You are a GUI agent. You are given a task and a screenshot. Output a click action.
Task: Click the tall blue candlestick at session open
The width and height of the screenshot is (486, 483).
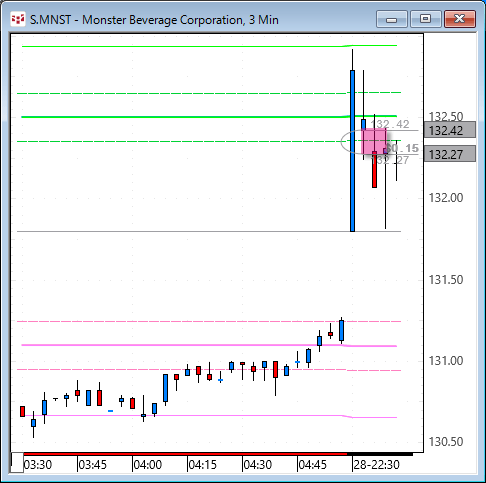(352, 151)
